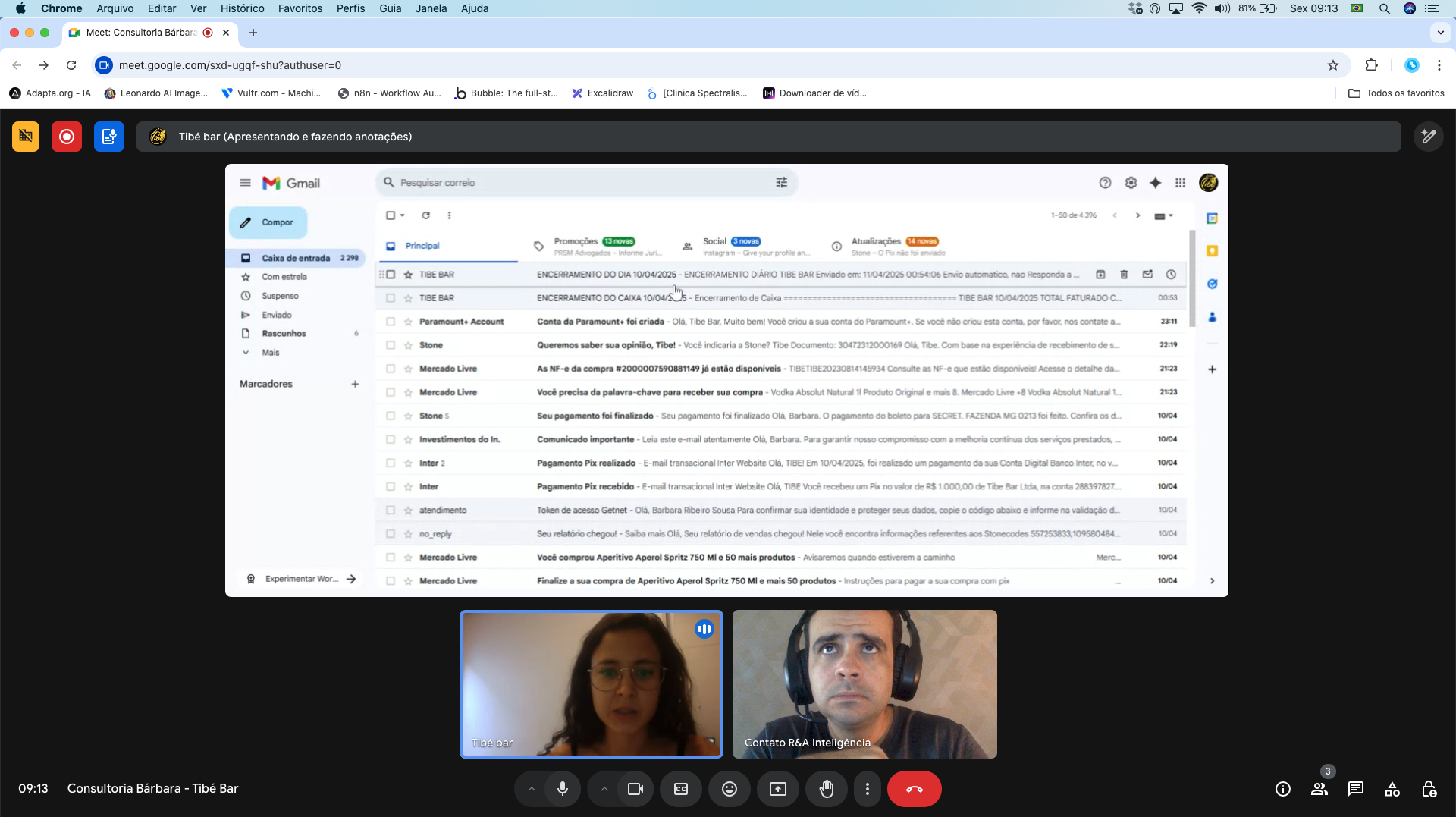The height and width of the screenshot is (817, 1456).
Task: Toggle the camera on or off
Action: click(x=635, y=789)
